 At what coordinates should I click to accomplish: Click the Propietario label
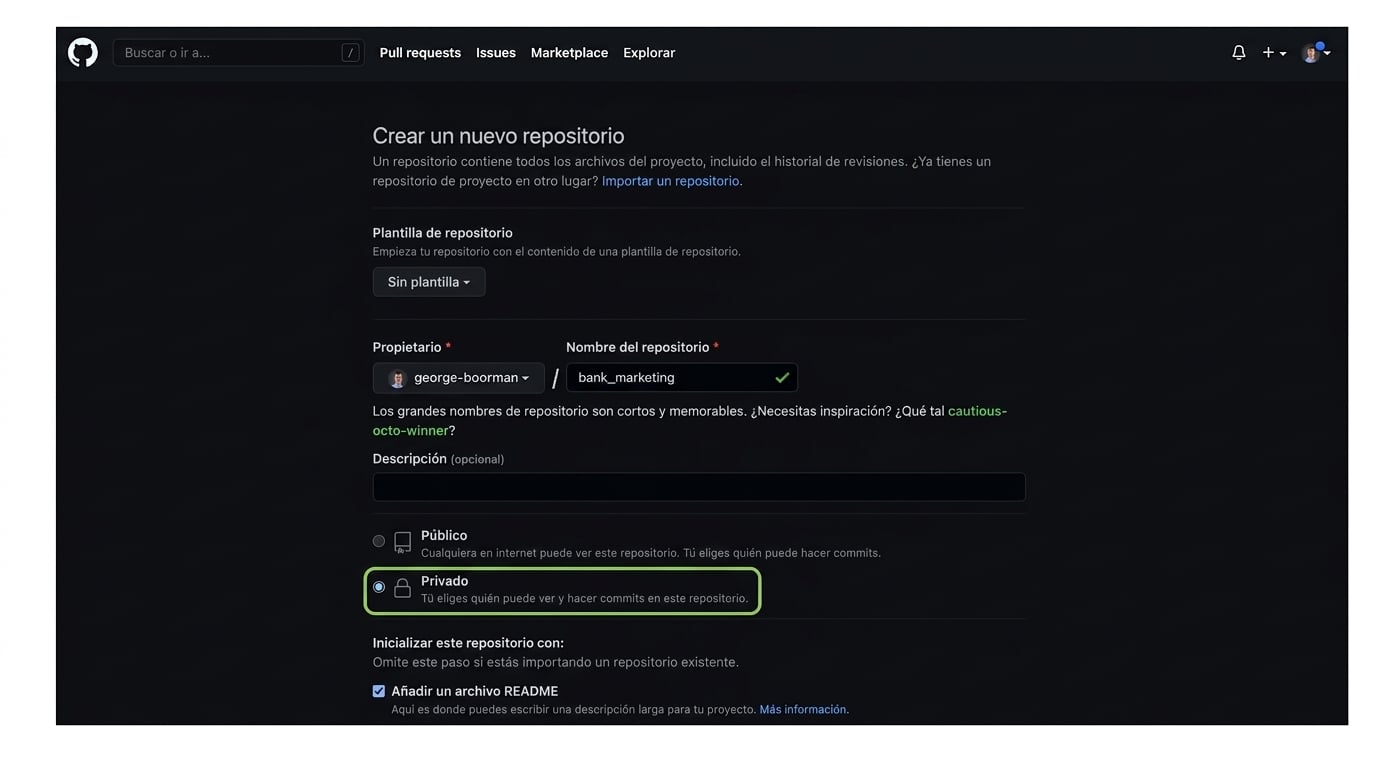407,347
